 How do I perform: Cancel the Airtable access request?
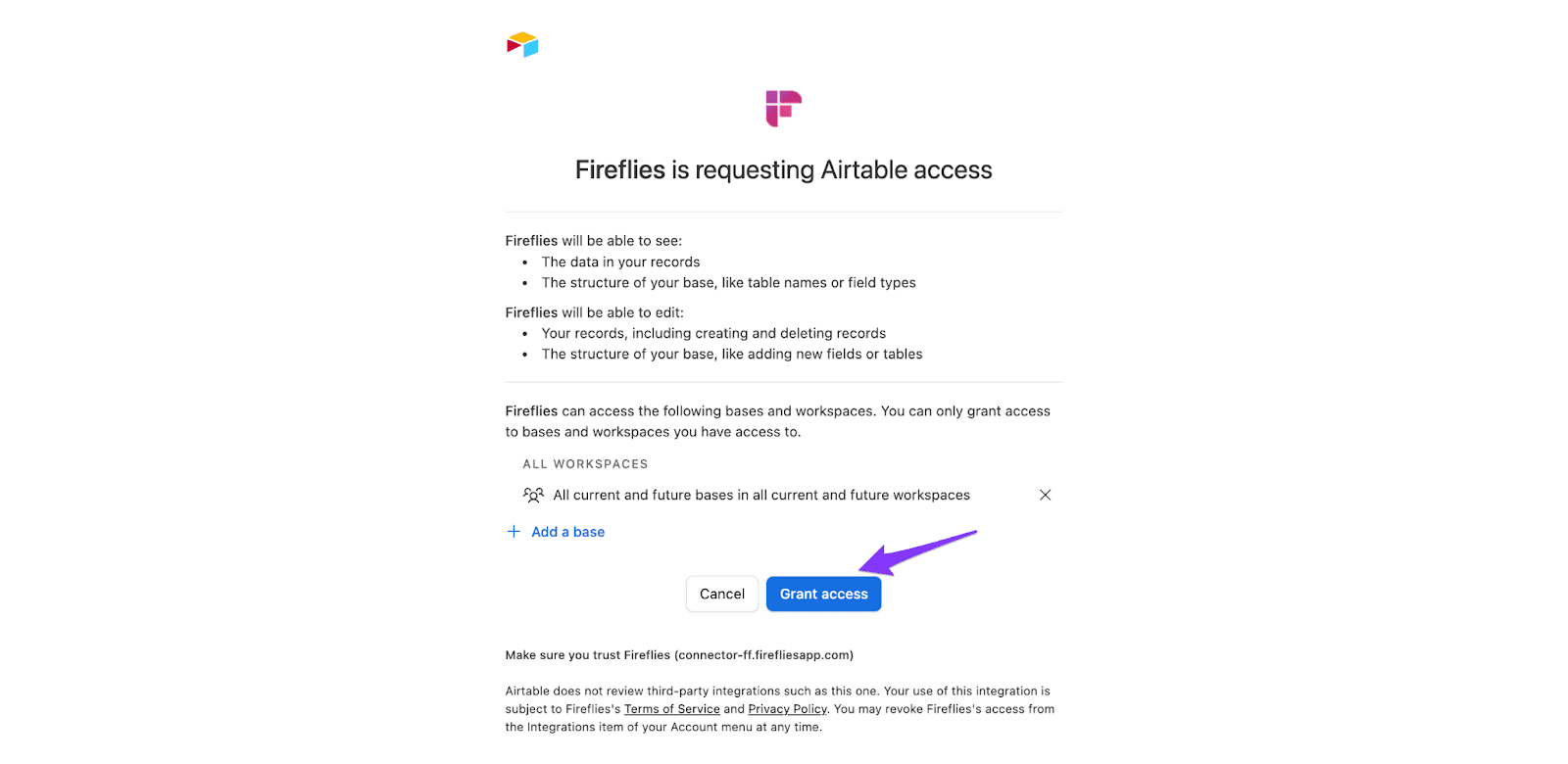[722, 594]
